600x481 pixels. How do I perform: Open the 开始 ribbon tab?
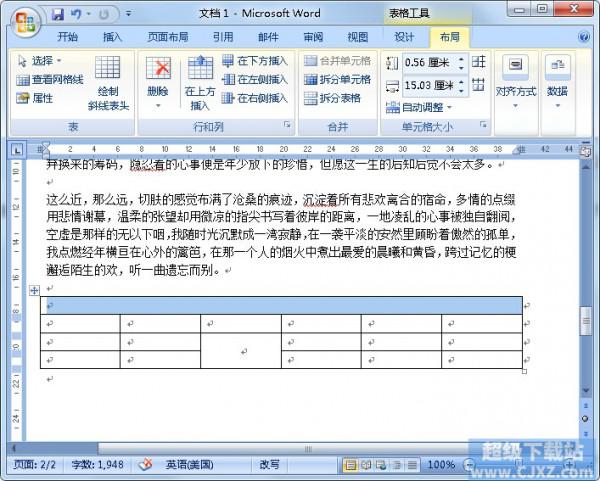(x=67, y=37)
